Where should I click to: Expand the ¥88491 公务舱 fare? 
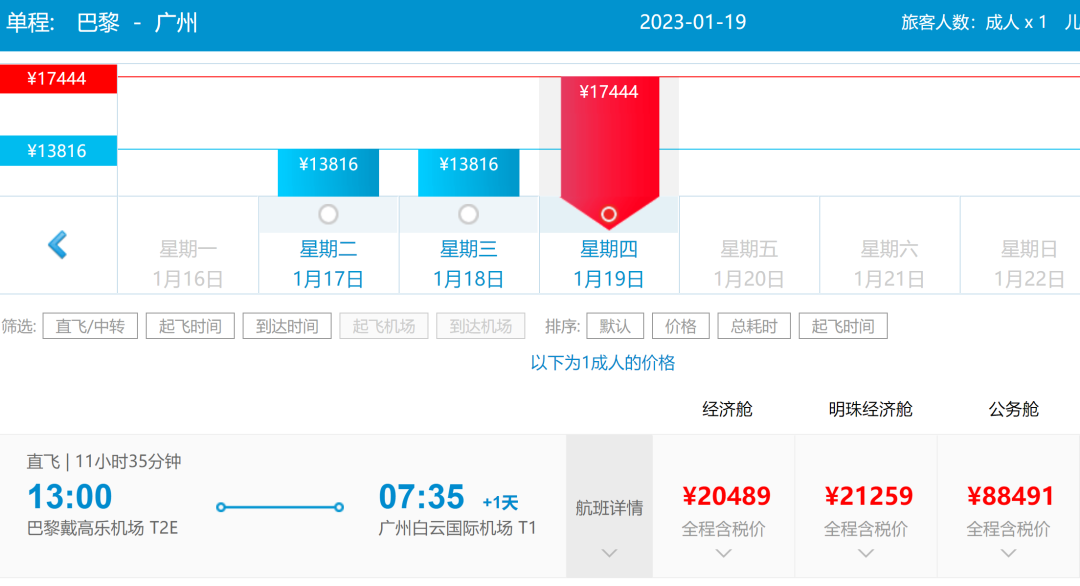1009,507
